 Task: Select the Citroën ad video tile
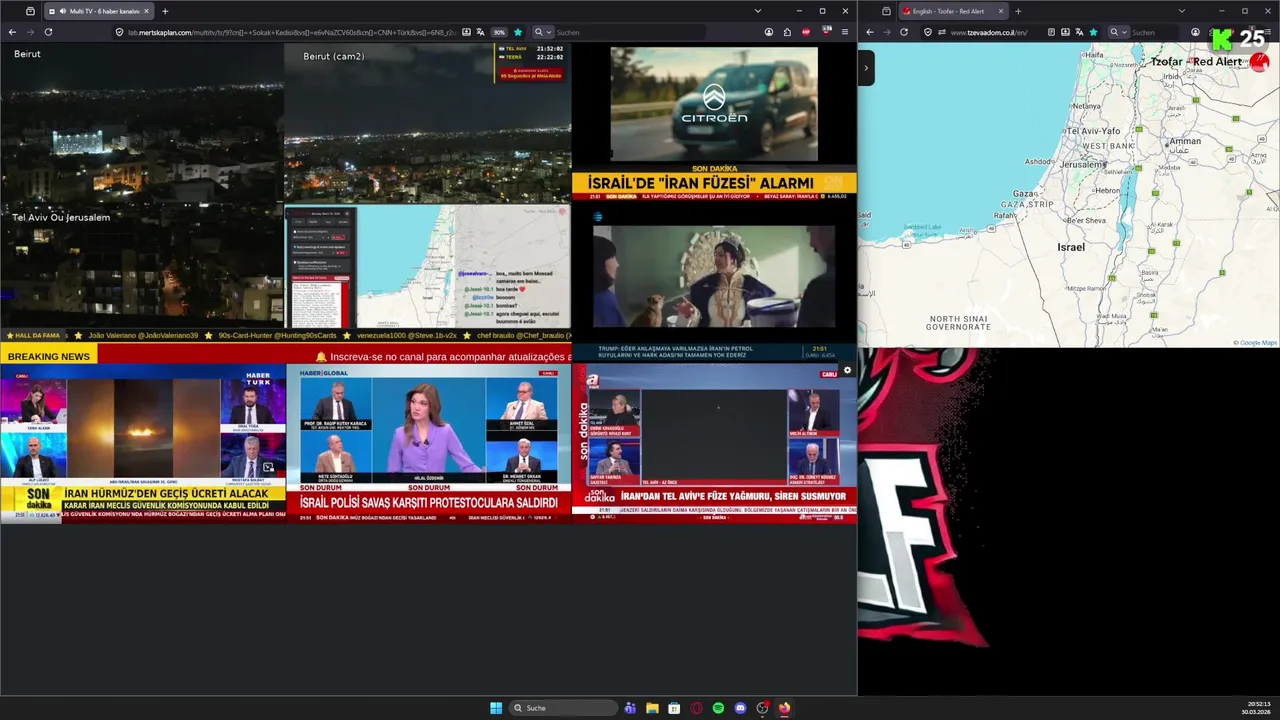click(714, 104)
